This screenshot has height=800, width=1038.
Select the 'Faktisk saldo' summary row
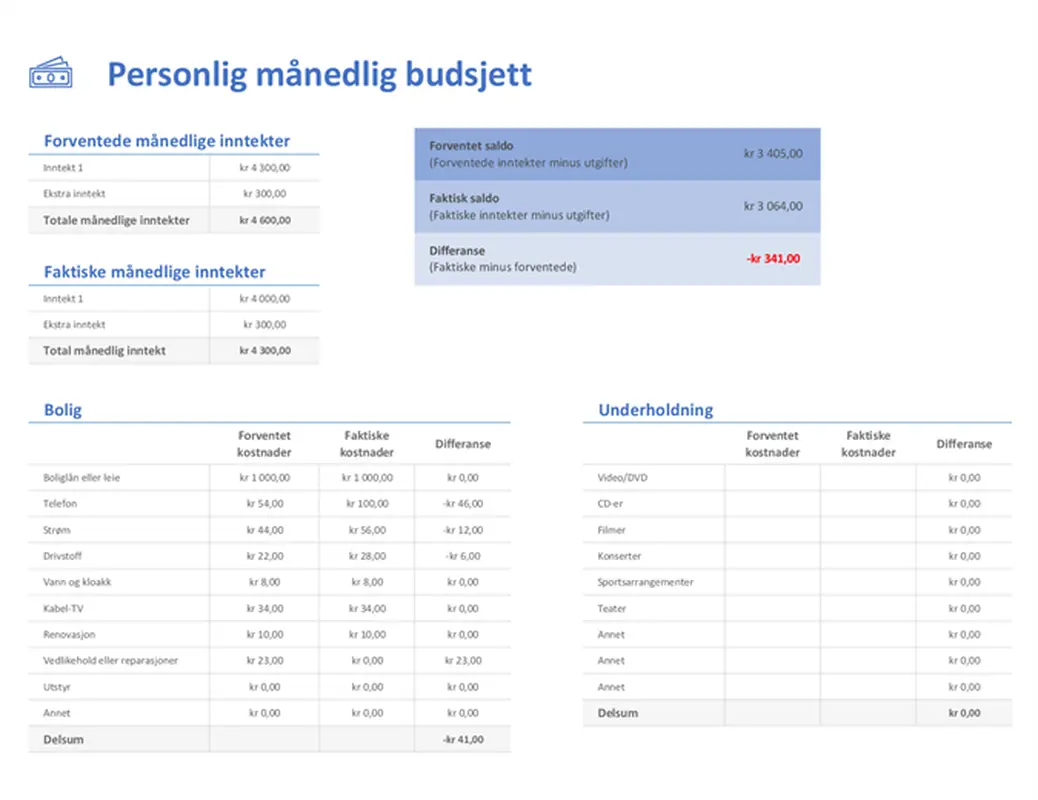click(x=617, y=206)
